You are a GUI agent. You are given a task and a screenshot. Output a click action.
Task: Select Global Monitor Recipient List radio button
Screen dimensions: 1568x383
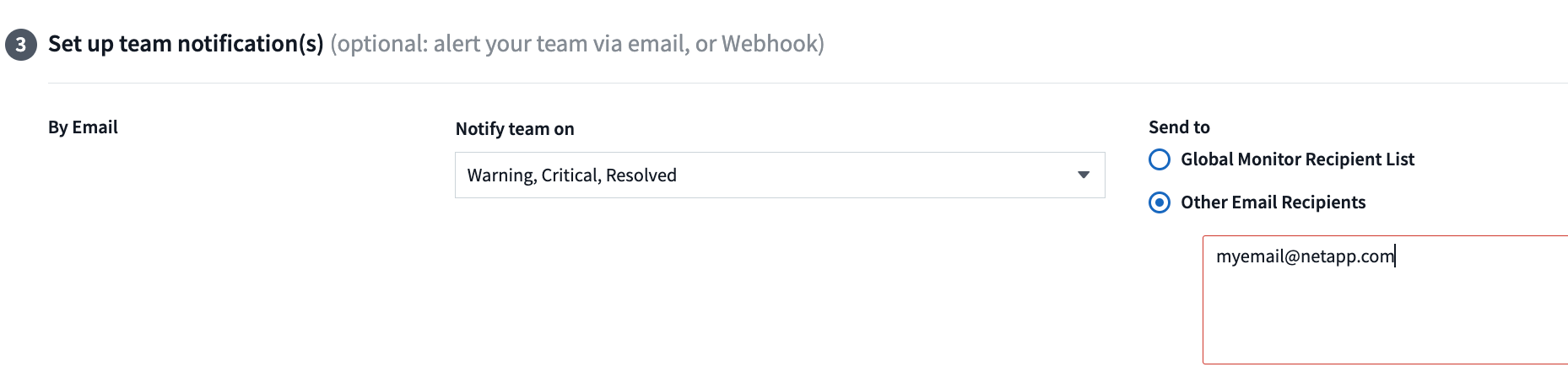click(1160, 159)
